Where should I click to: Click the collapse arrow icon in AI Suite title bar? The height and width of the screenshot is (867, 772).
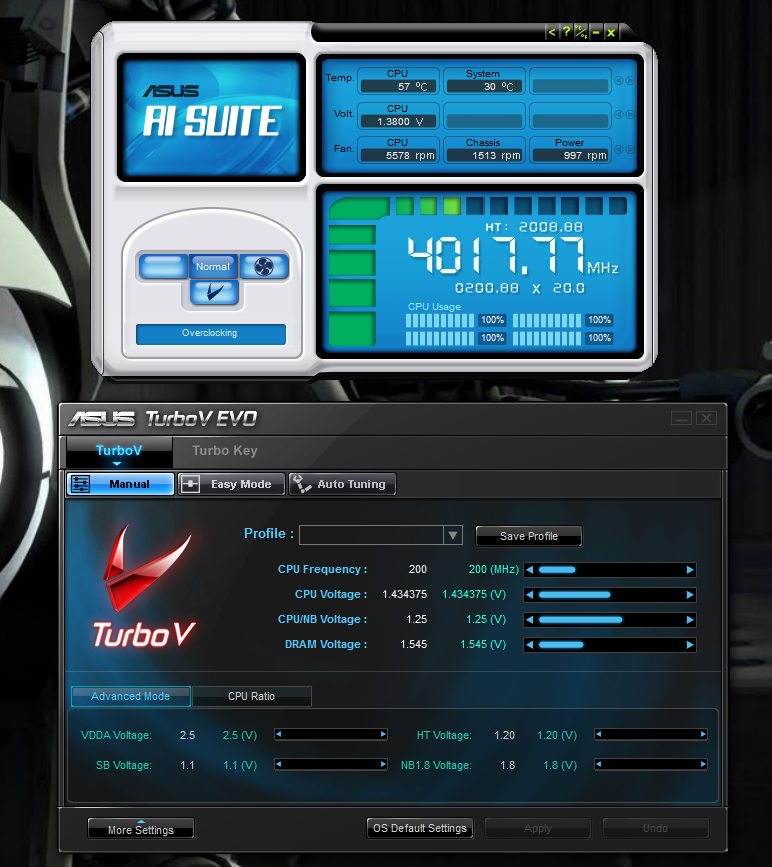point(551,32)
